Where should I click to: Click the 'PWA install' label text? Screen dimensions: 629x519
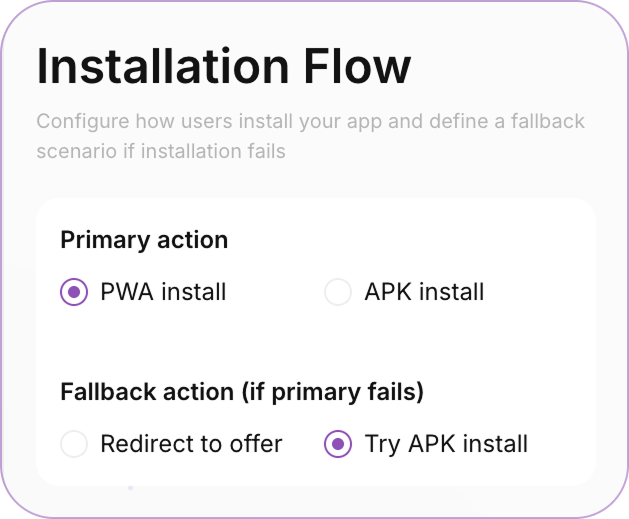pyautogui.click(x=163, y=292)
